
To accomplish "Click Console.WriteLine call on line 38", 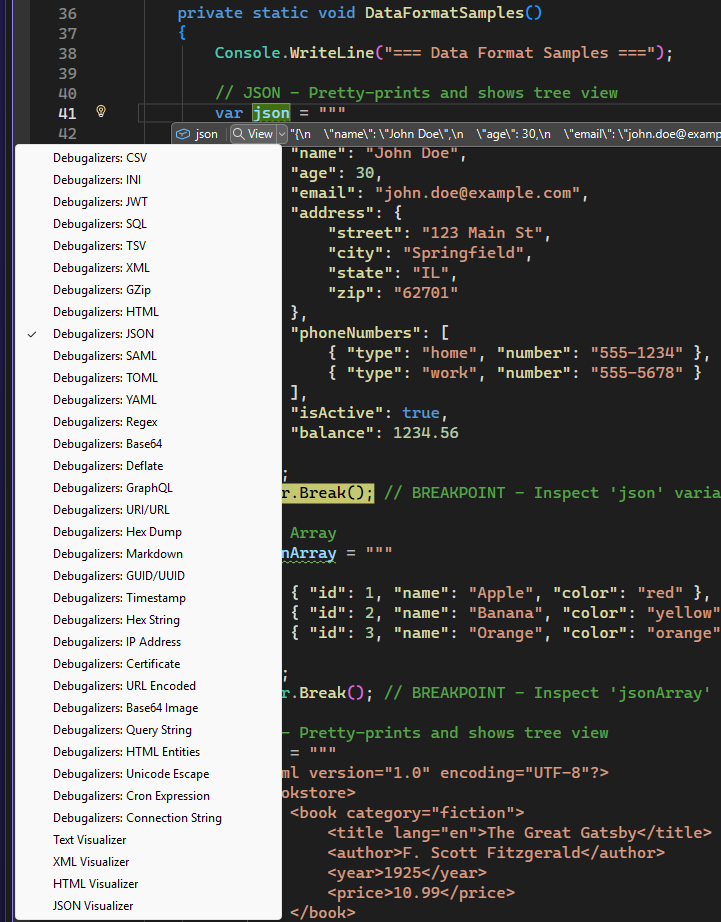I will 294,53.
